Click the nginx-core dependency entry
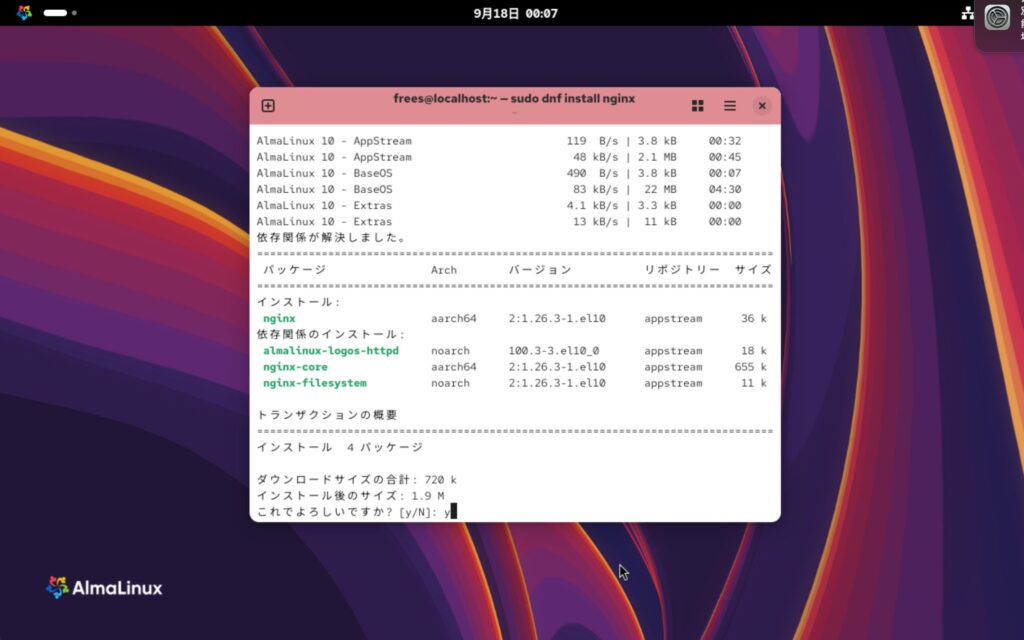Screen dimensions: 1024x640 point(295,367)
